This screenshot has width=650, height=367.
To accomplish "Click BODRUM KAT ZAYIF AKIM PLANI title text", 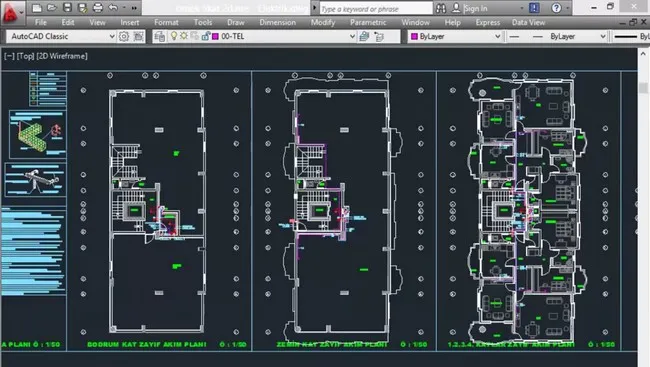I will pos(146,345).
